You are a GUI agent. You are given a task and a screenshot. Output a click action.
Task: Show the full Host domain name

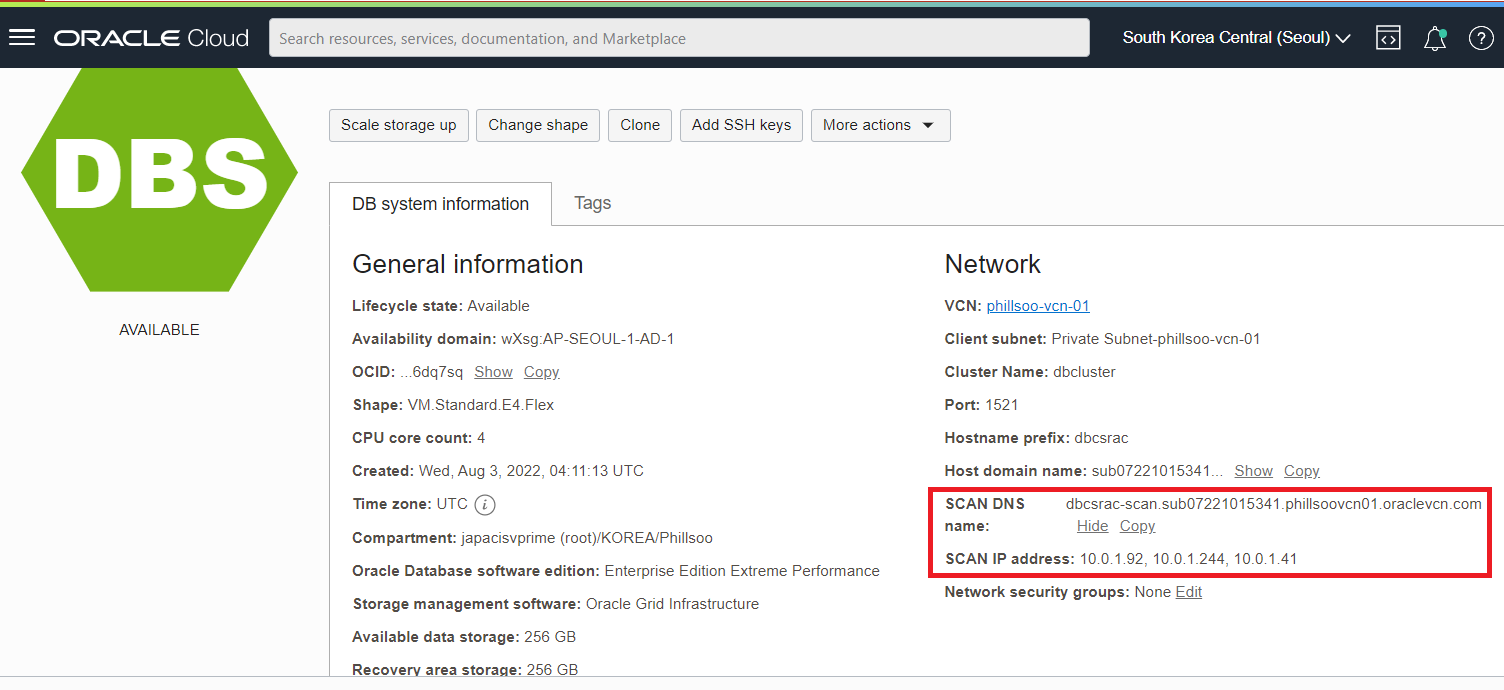1253,471
